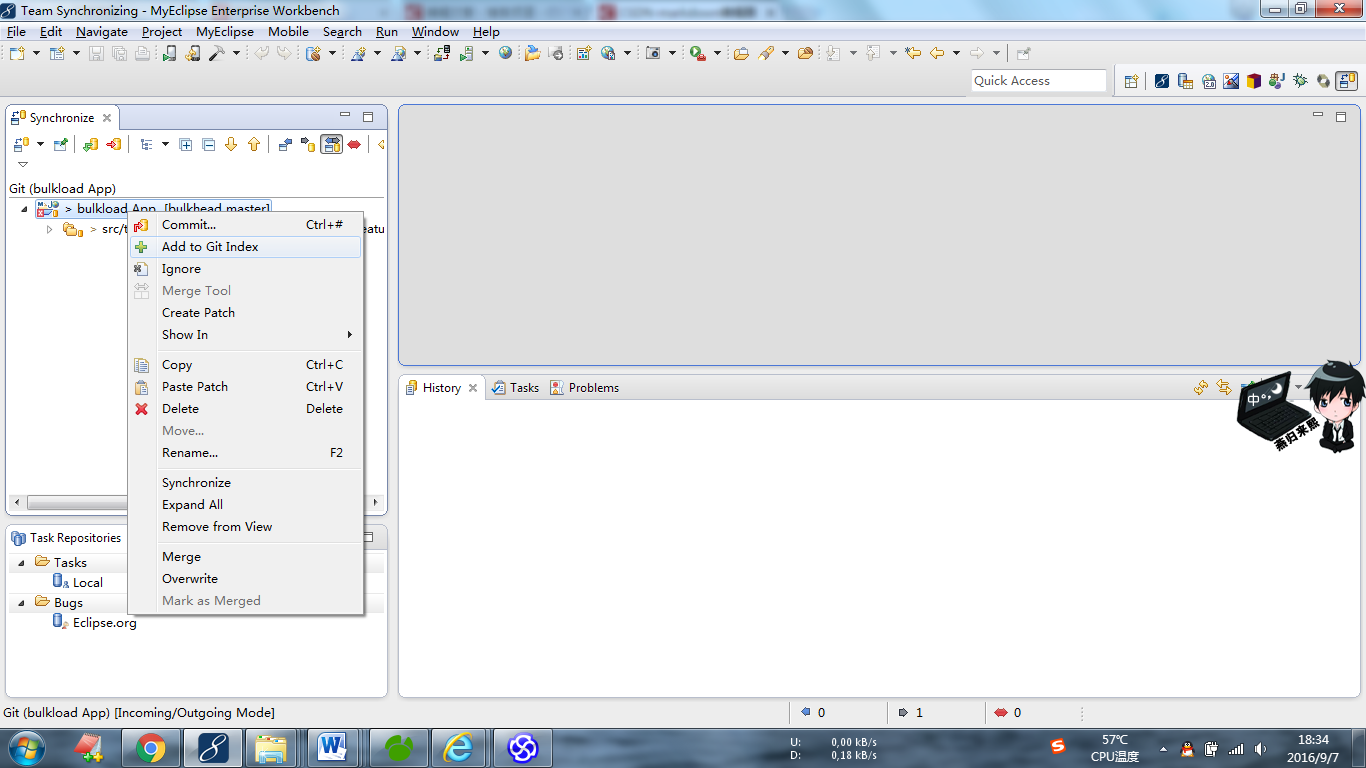This screenshot has width=1366, height=768.
Task: Open Google Chrome from the taskbar
Action: 151,747
